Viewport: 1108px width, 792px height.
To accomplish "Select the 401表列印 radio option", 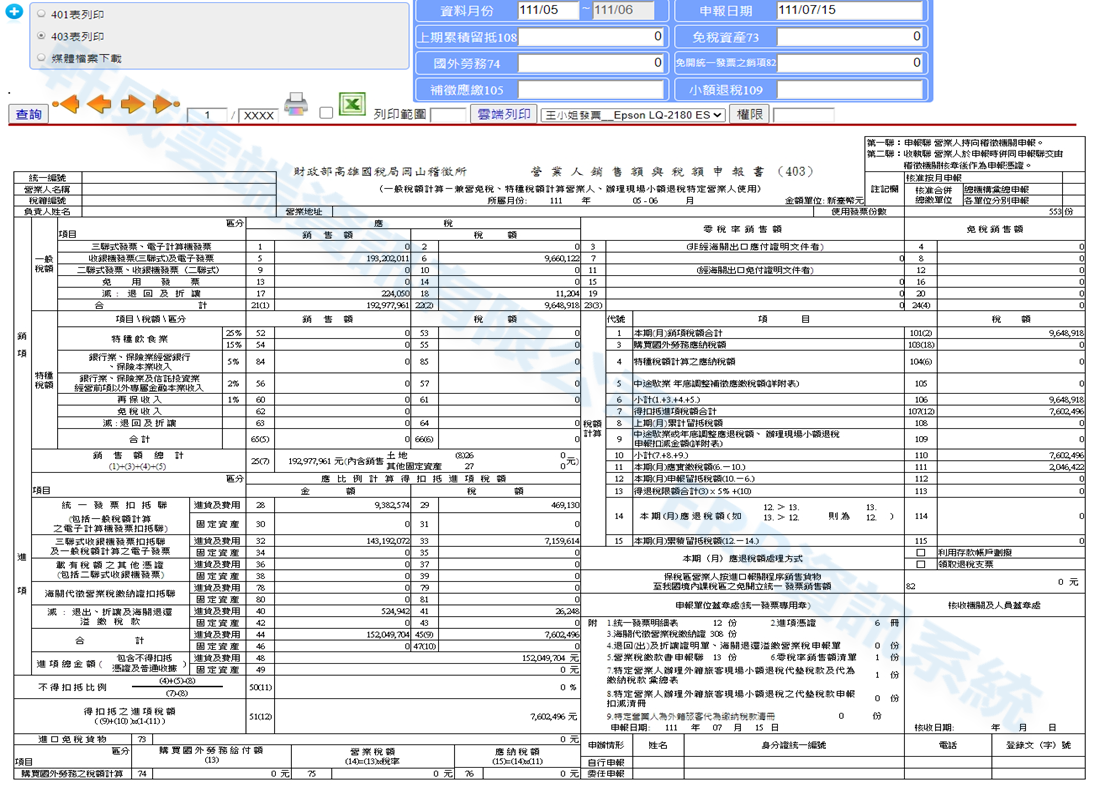I will (41, 13).
